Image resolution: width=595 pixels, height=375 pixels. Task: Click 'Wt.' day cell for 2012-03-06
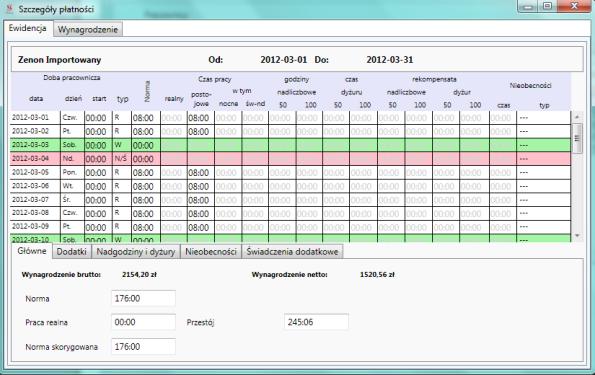point(72,186)
